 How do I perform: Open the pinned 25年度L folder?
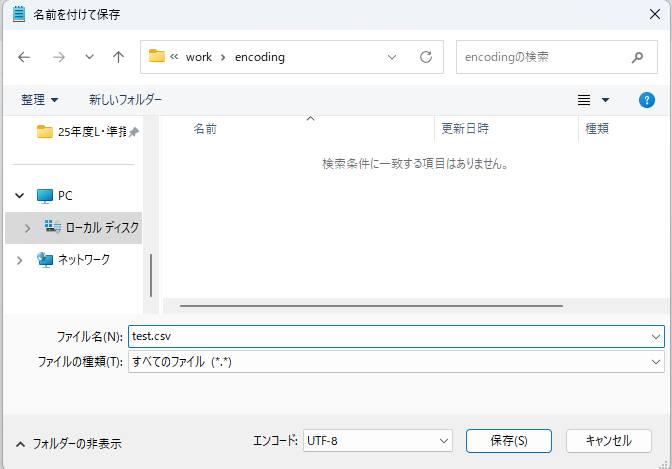(x=81, y=132)
